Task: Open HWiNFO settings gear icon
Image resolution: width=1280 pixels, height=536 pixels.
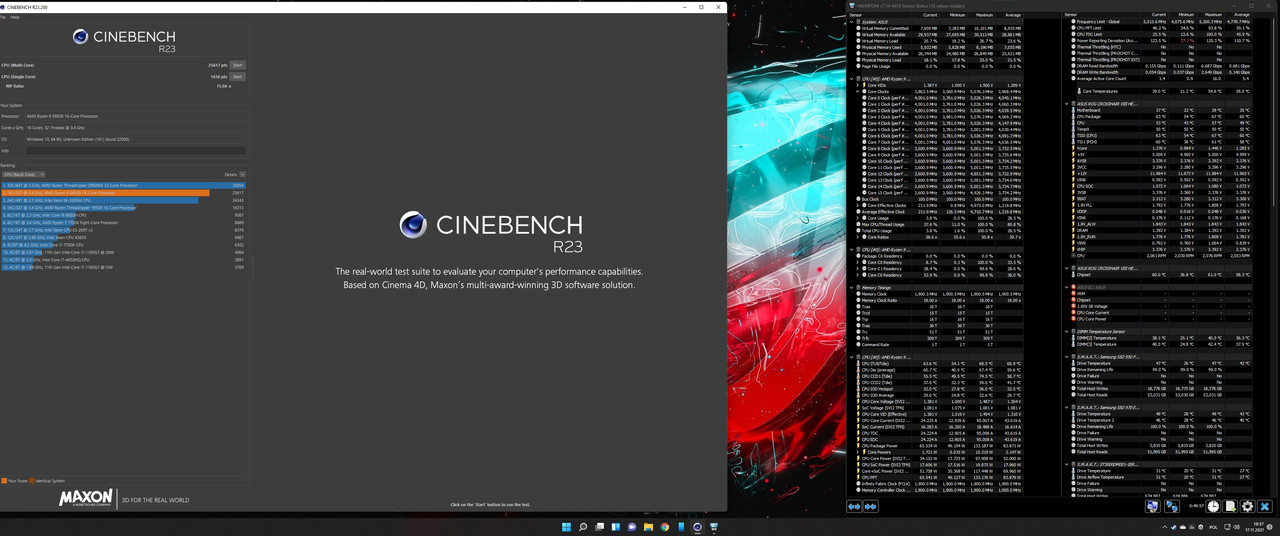Action: coord(1247,507)
